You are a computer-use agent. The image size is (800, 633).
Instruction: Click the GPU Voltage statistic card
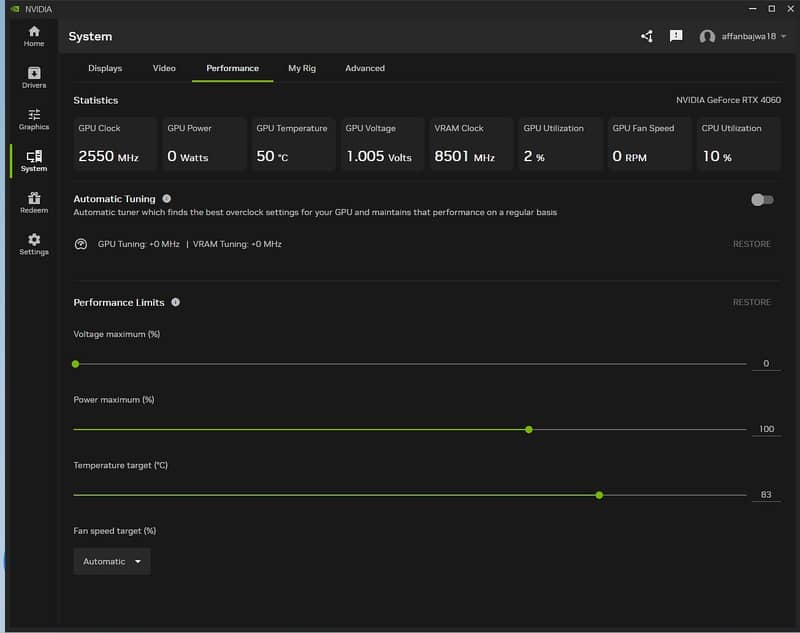point(382,144)
